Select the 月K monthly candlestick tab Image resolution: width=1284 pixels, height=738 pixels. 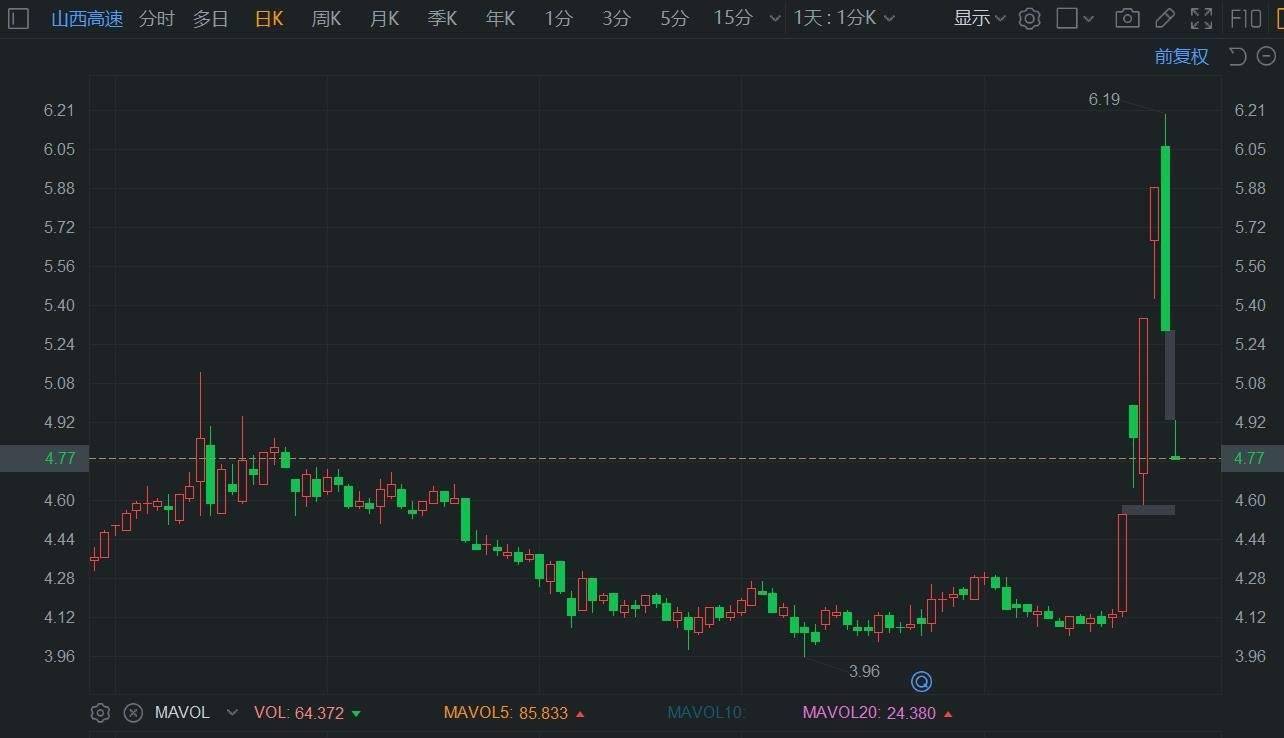point(384,18)
